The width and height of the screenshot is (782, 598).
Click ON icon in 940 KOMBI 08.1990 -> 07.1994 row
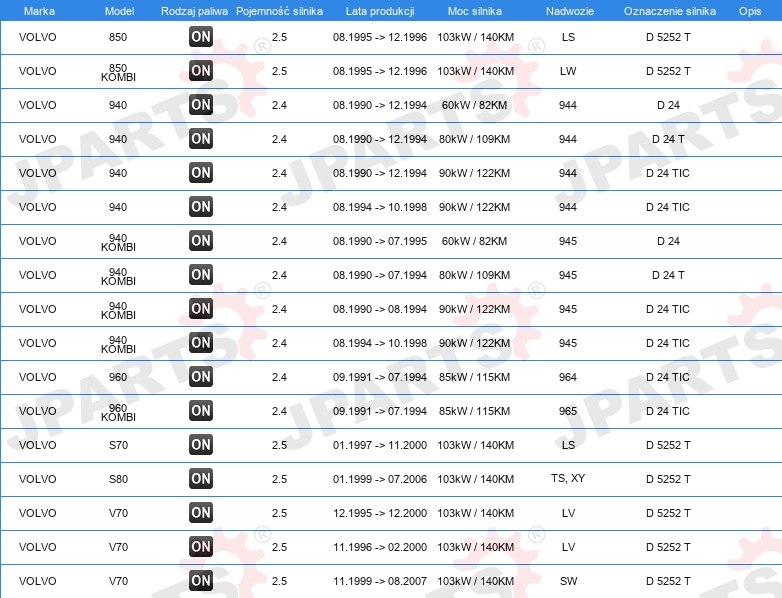(x=201, y=275)
